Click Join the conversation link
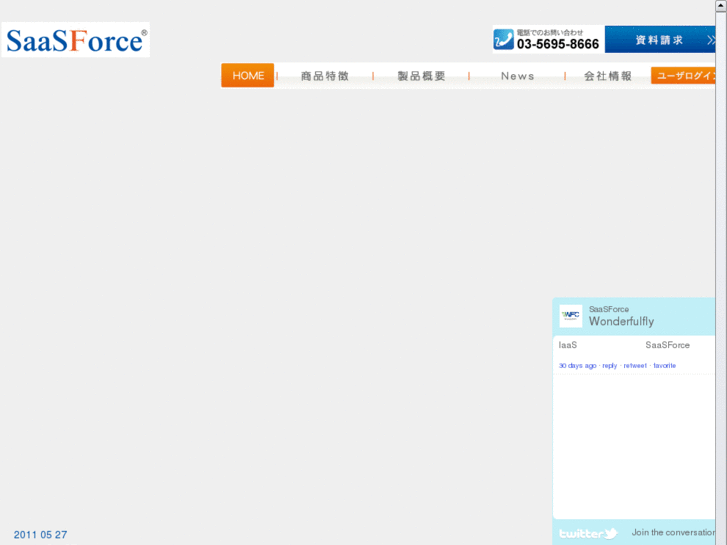 [x=673, y=532]
